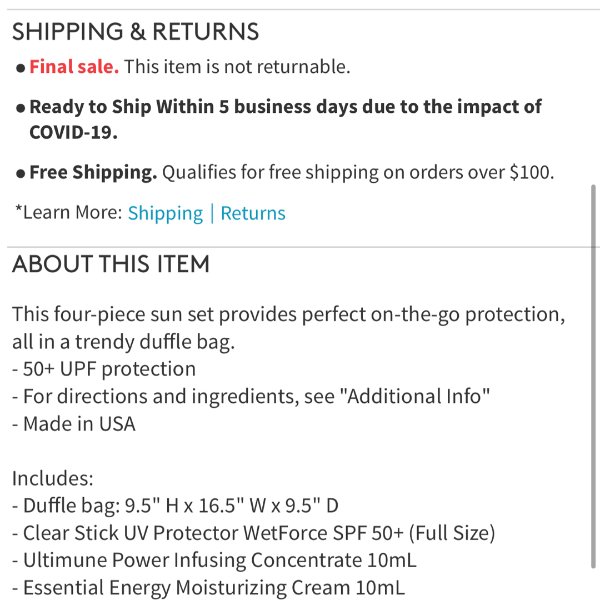Click the ABOUT THIS ITEM section heading
This screenshot has height=600, width=600.
pyautogui.click(x=111, y=264)
